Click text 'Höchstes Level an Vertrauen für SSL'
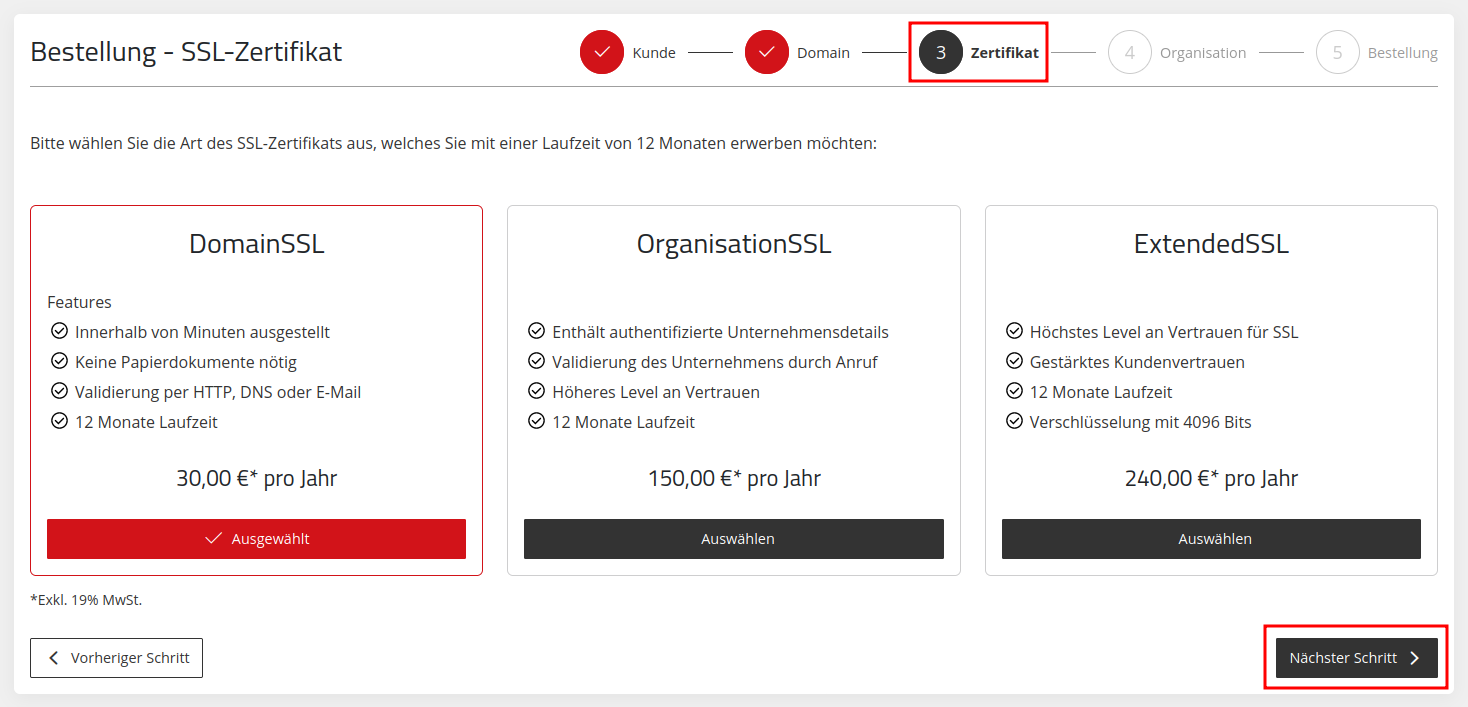This screenshot has height=707, width=1468. tap(1164, 332)
